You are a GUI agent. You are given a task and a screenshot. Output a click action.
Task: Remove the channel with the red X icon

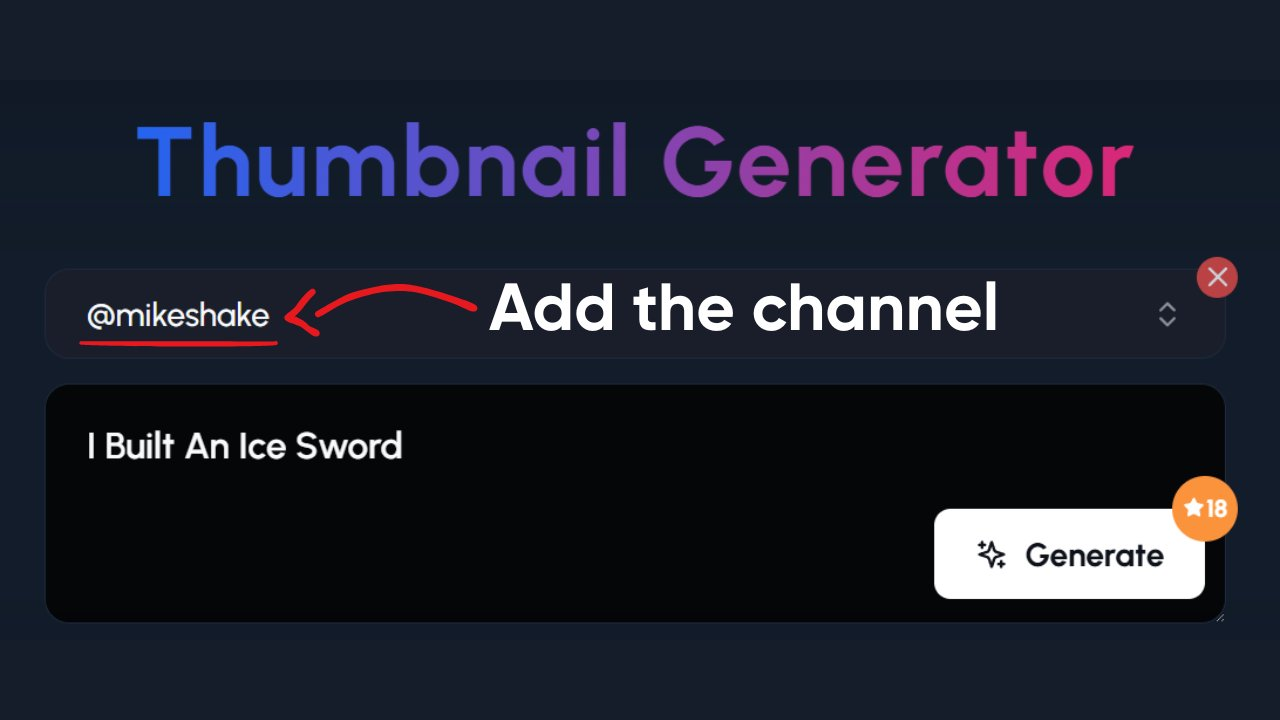click(x=1217, y=277)
